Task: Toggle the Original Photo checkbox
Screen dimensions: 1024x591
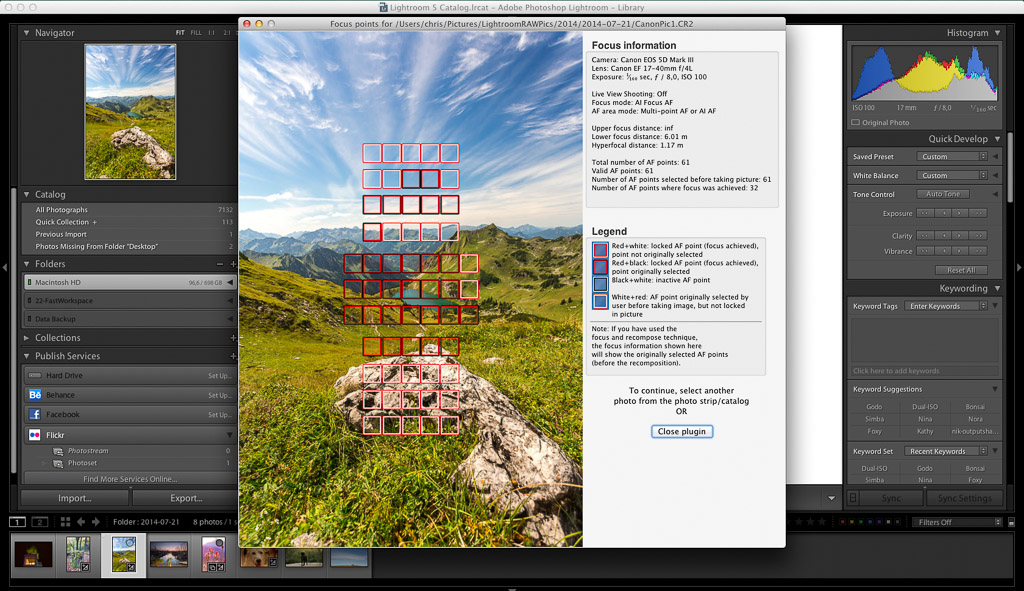Action: 856,122
